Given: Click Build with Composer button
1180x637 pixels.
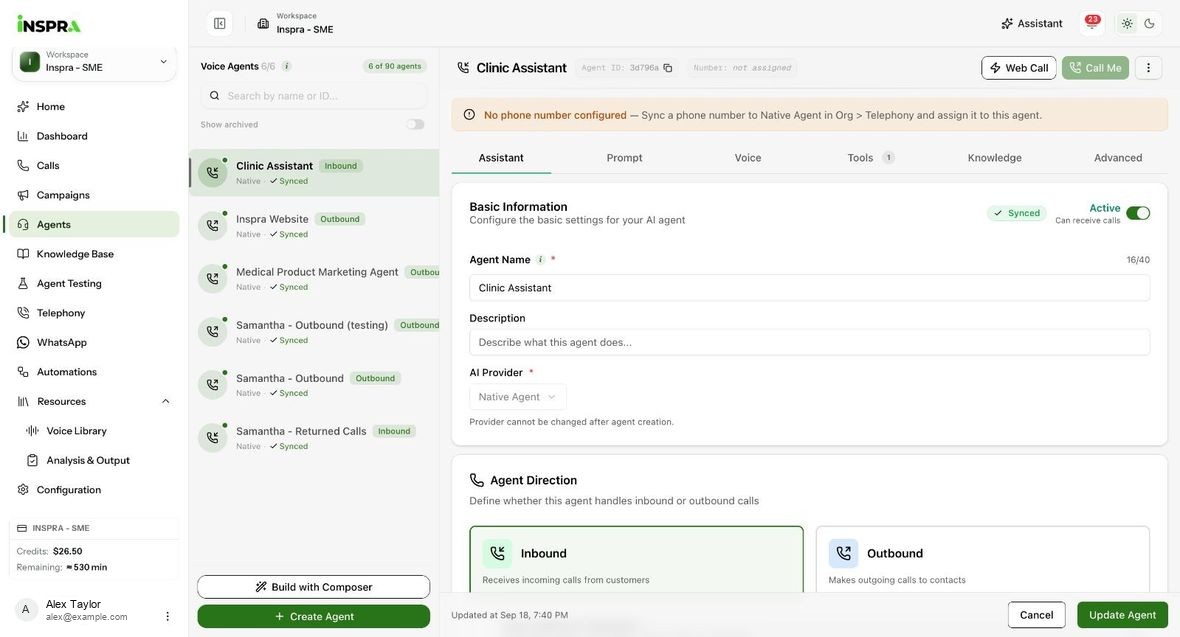Looking at the screenshot, I should [314, 587].
